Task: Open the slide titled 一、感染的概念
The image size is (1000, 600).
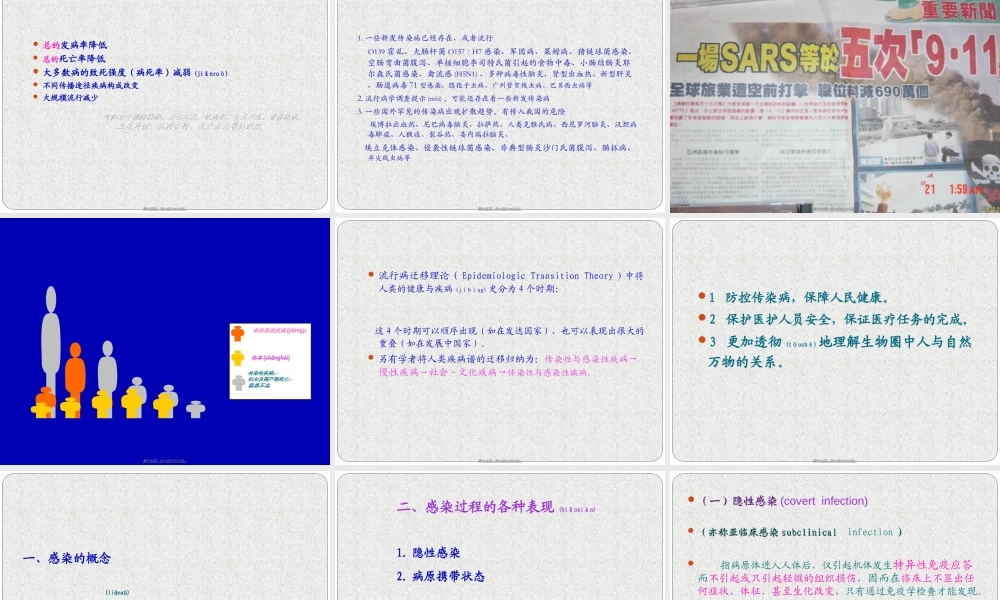Action: point(165,537)
